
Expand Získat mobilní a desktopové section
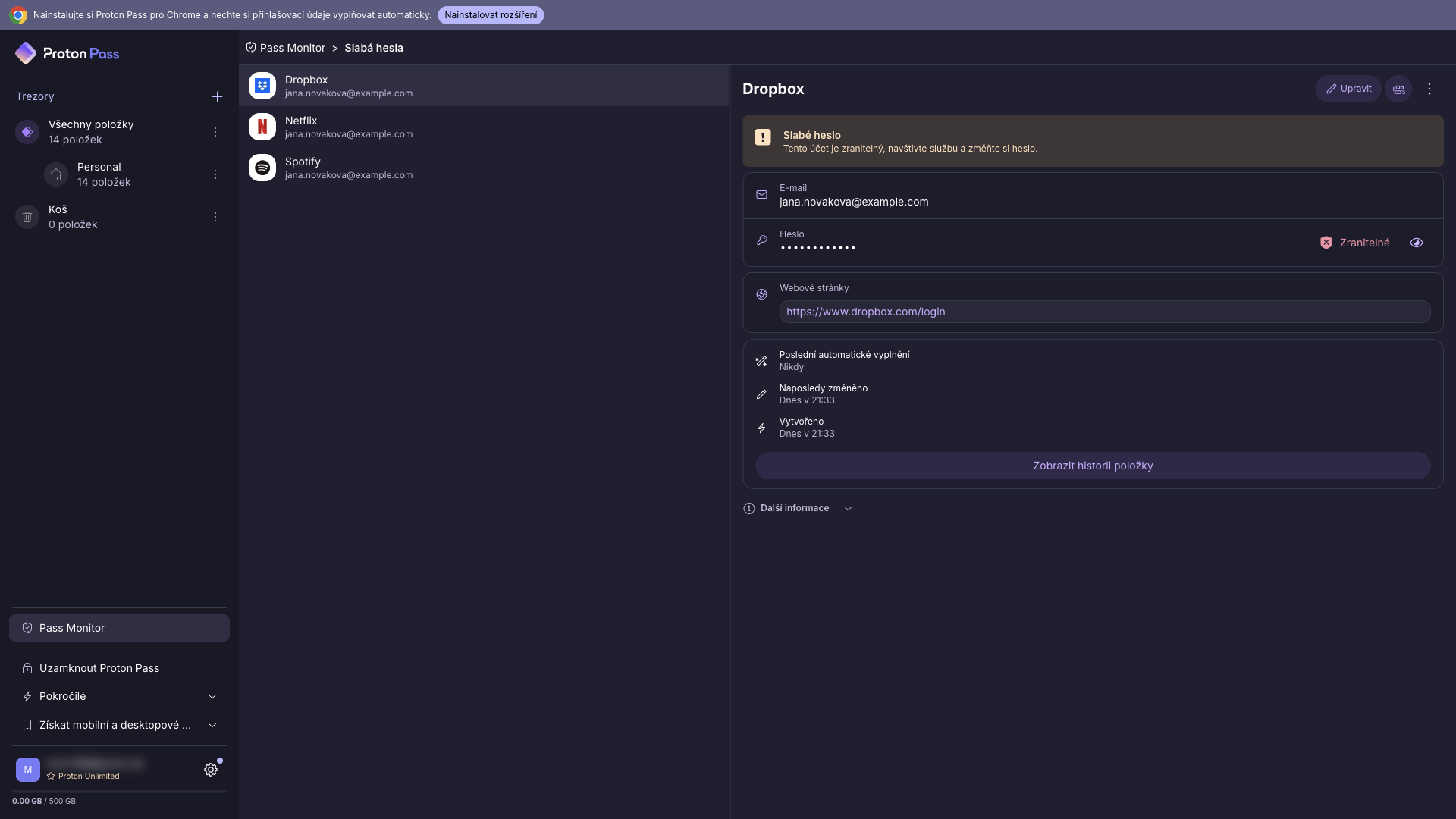(119, 725)
